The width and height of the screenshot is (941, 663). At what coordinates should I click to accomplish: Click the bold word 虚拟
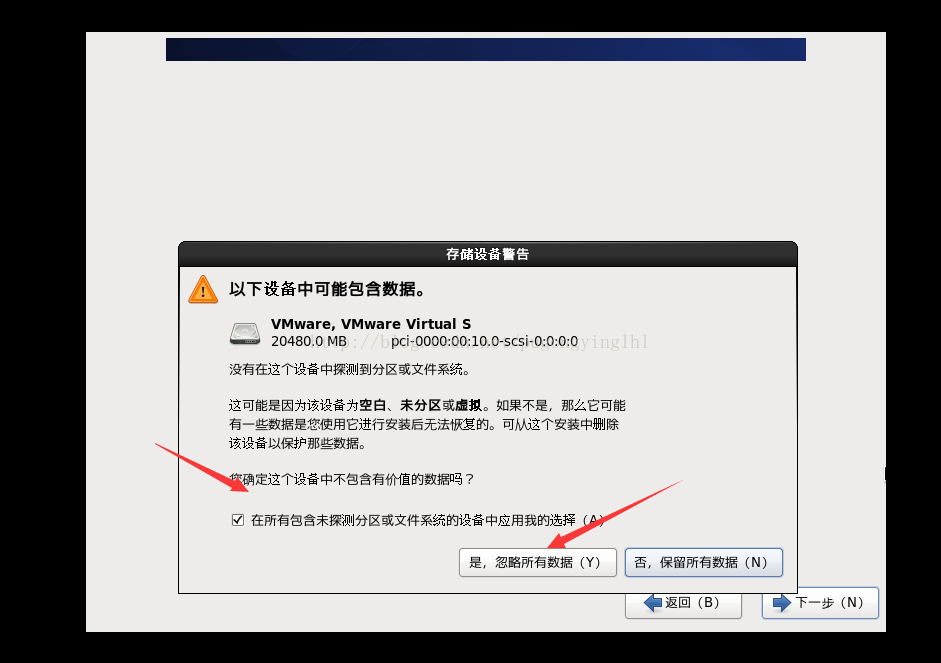coord(469,406)
